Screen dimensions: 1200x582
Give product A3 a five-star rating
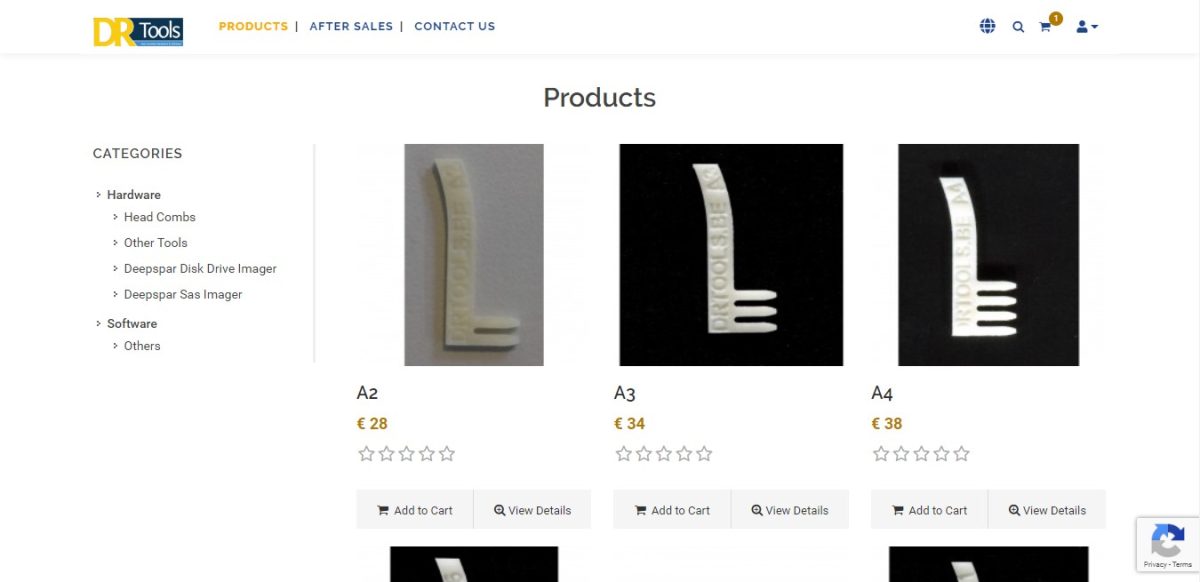point(704,453)
